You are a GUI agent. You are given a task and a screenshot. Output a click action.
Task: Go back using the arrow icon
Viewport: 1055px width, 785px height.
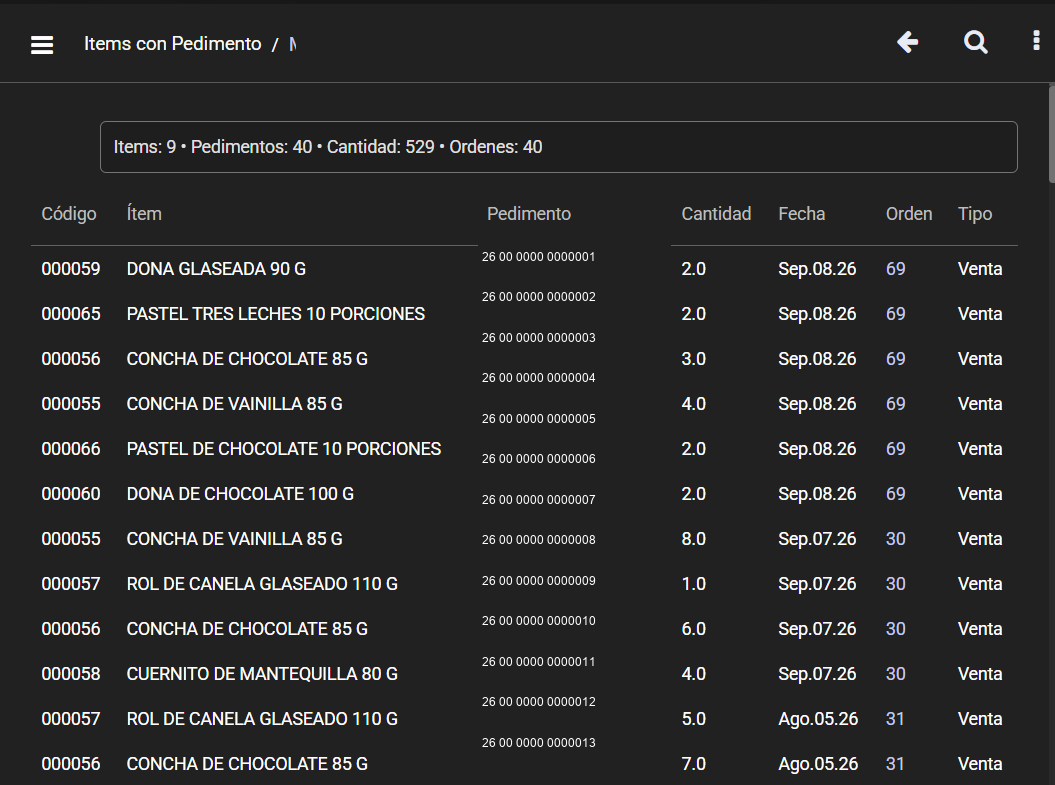[x=908, y=42]
